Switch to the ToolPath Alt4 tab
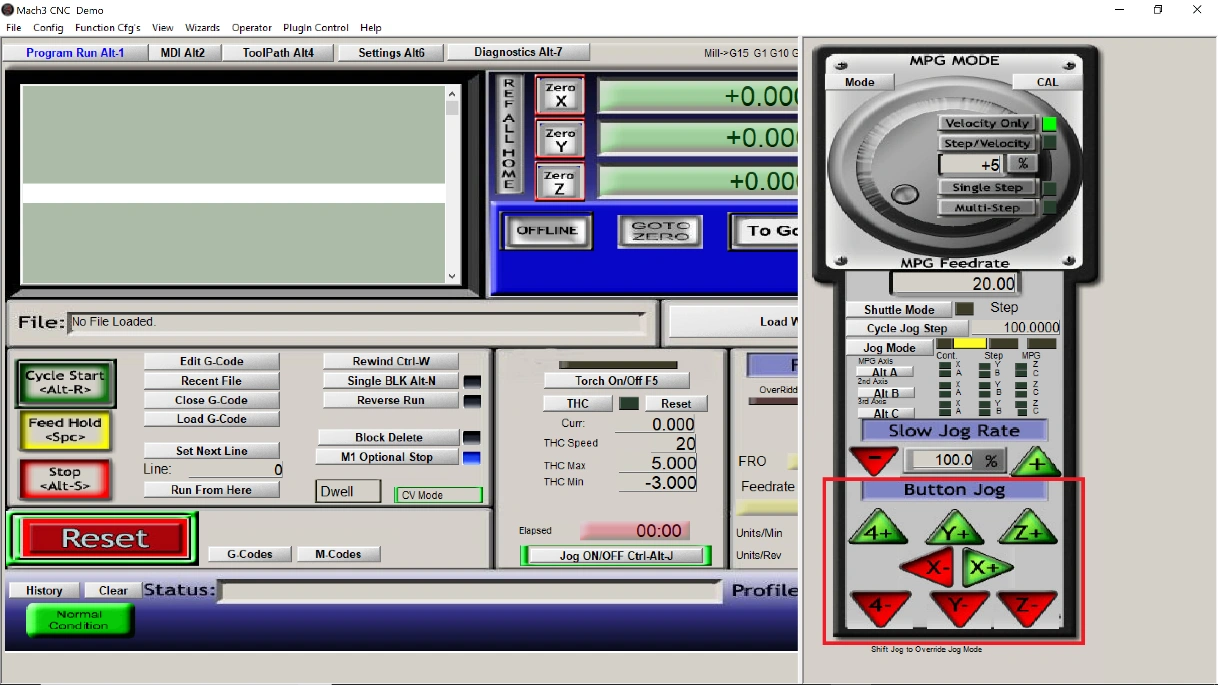Viewport: 1218px width, 685px height. click(x=278, y=52)
